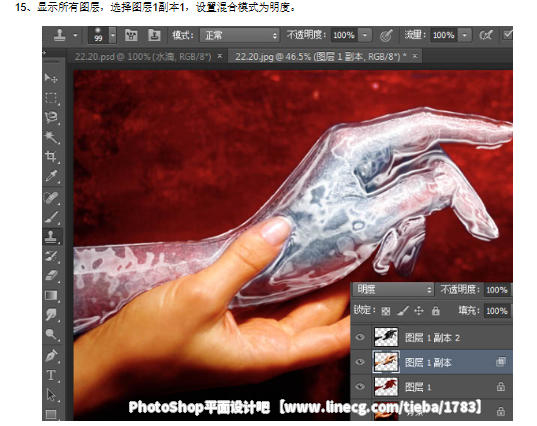Open the Brush panel from options bar

click(x=131, y=35)
